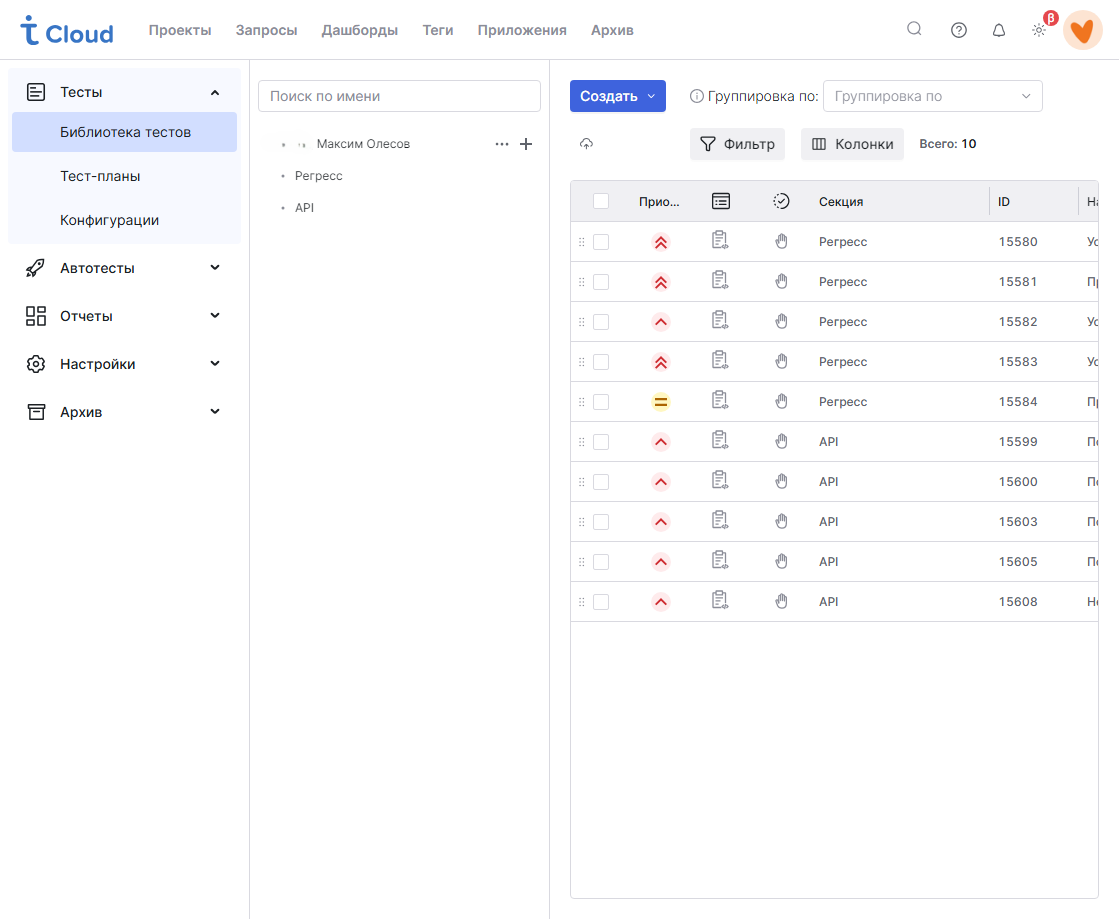Click the theme settings icon with beta badge
This screenshot has width=1119, height=919.
coord(1039,30)
